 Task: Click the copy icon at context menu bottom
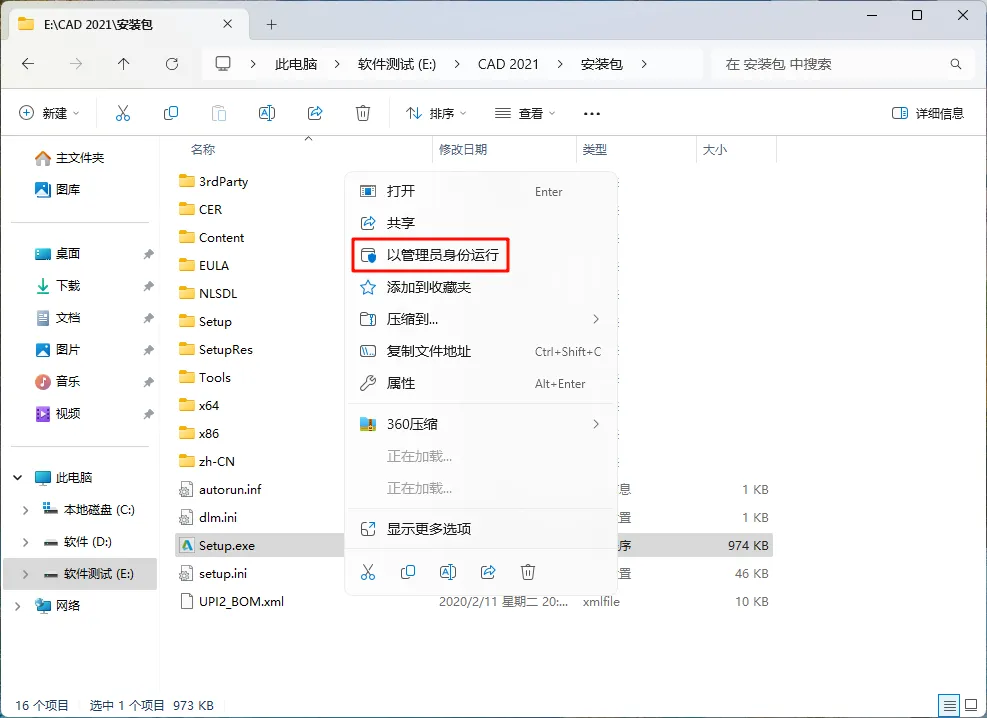(x=408, y=572)
